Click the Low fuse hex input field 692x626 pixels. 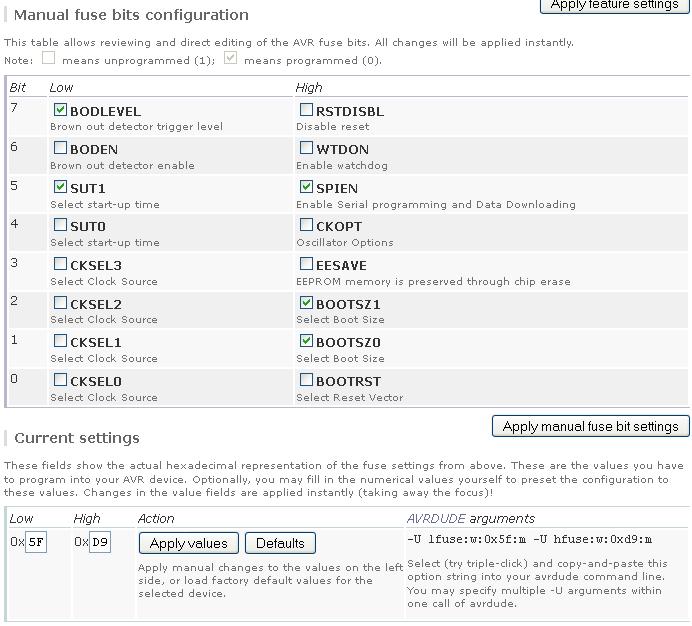point(36,542)
